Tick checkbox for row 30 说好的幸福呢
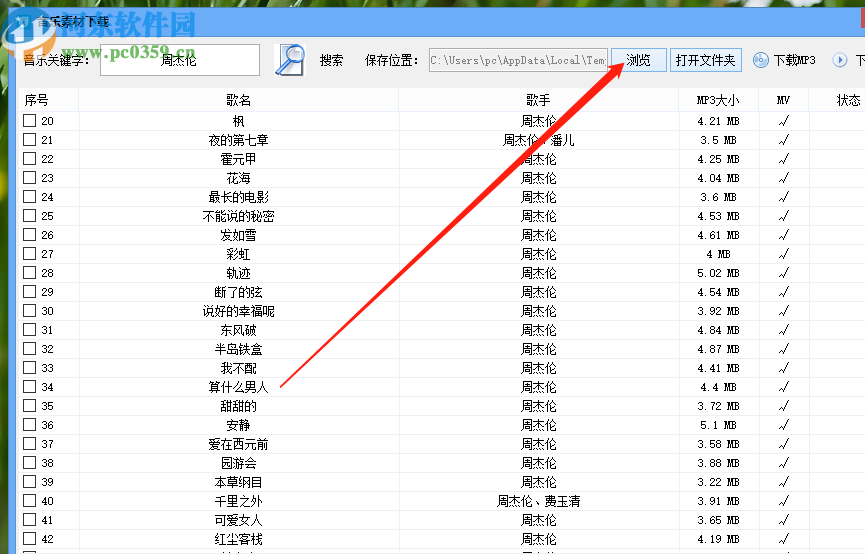This screenshot has height=554, width=865. click(30, 311)
